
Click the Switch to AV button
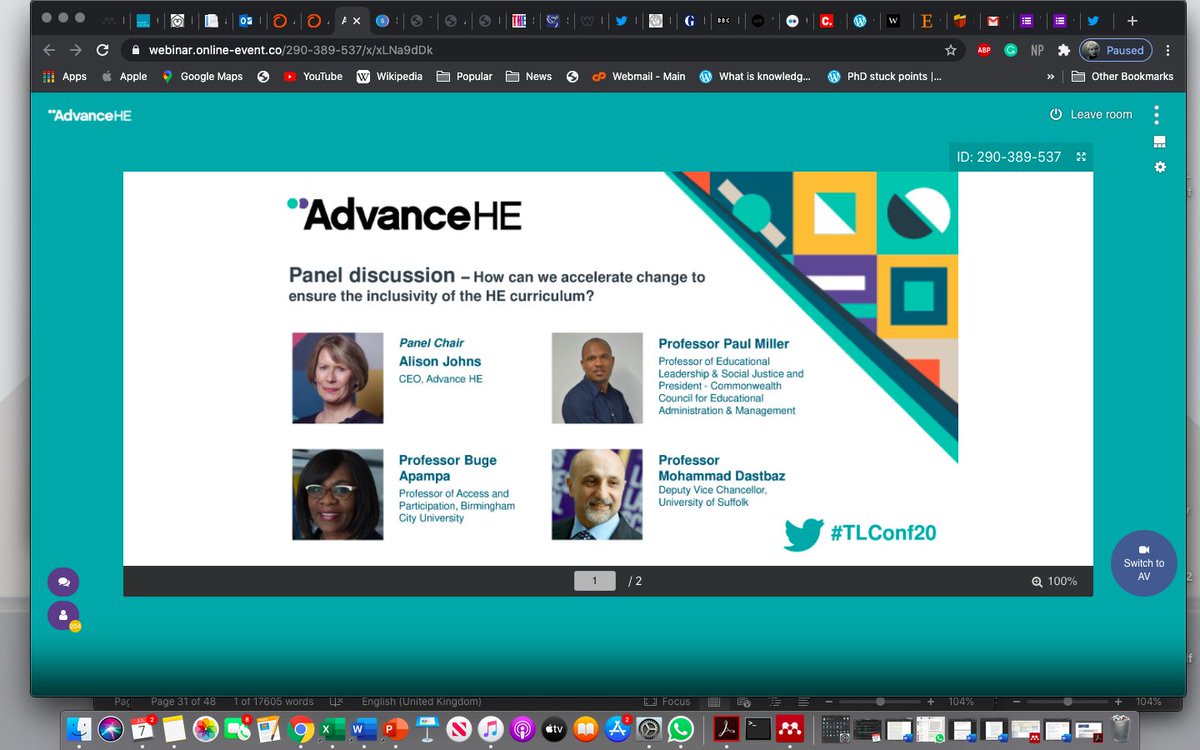(x=1144, y=563)
